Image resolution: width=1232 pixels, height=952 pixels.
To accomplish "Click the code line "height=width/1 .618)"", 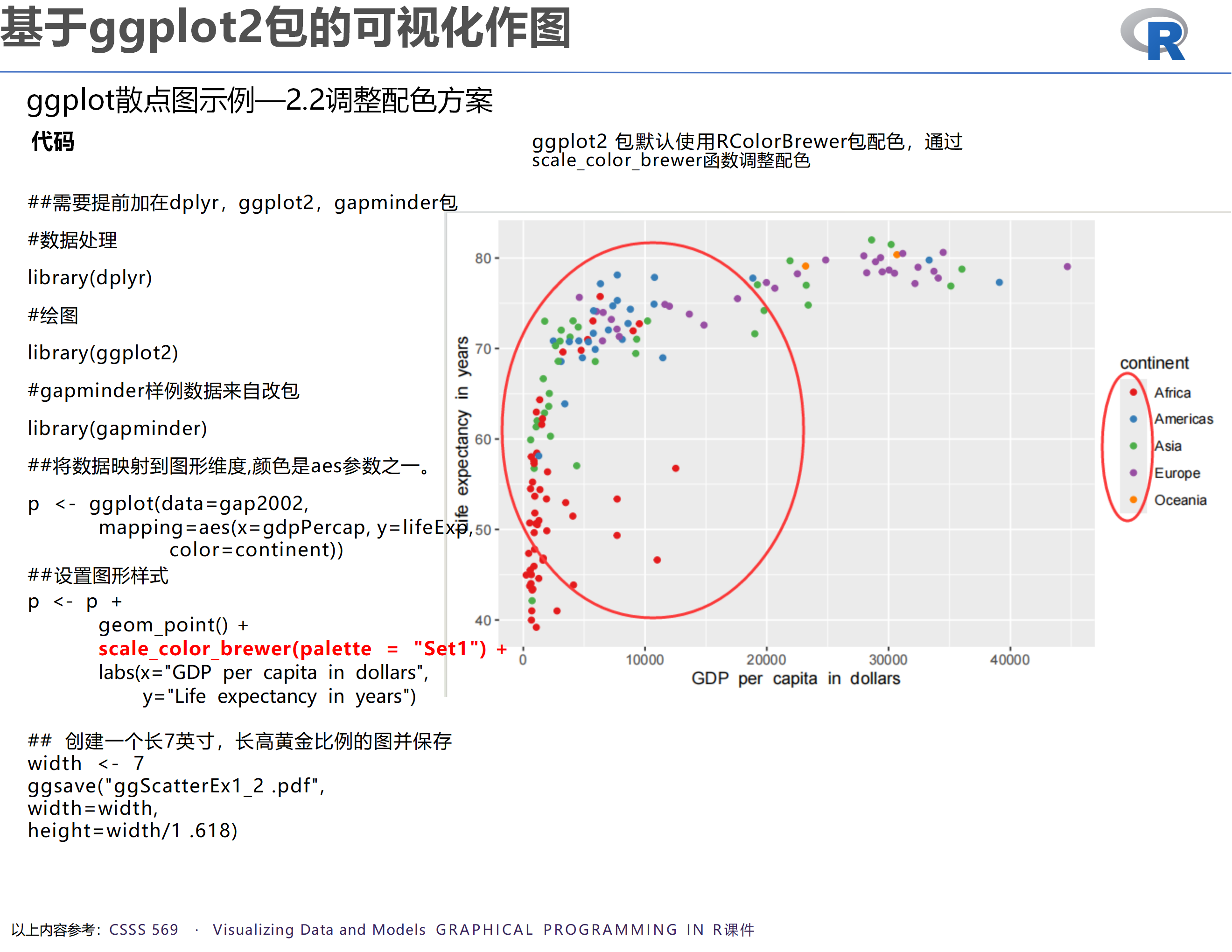I will (133, 831).
